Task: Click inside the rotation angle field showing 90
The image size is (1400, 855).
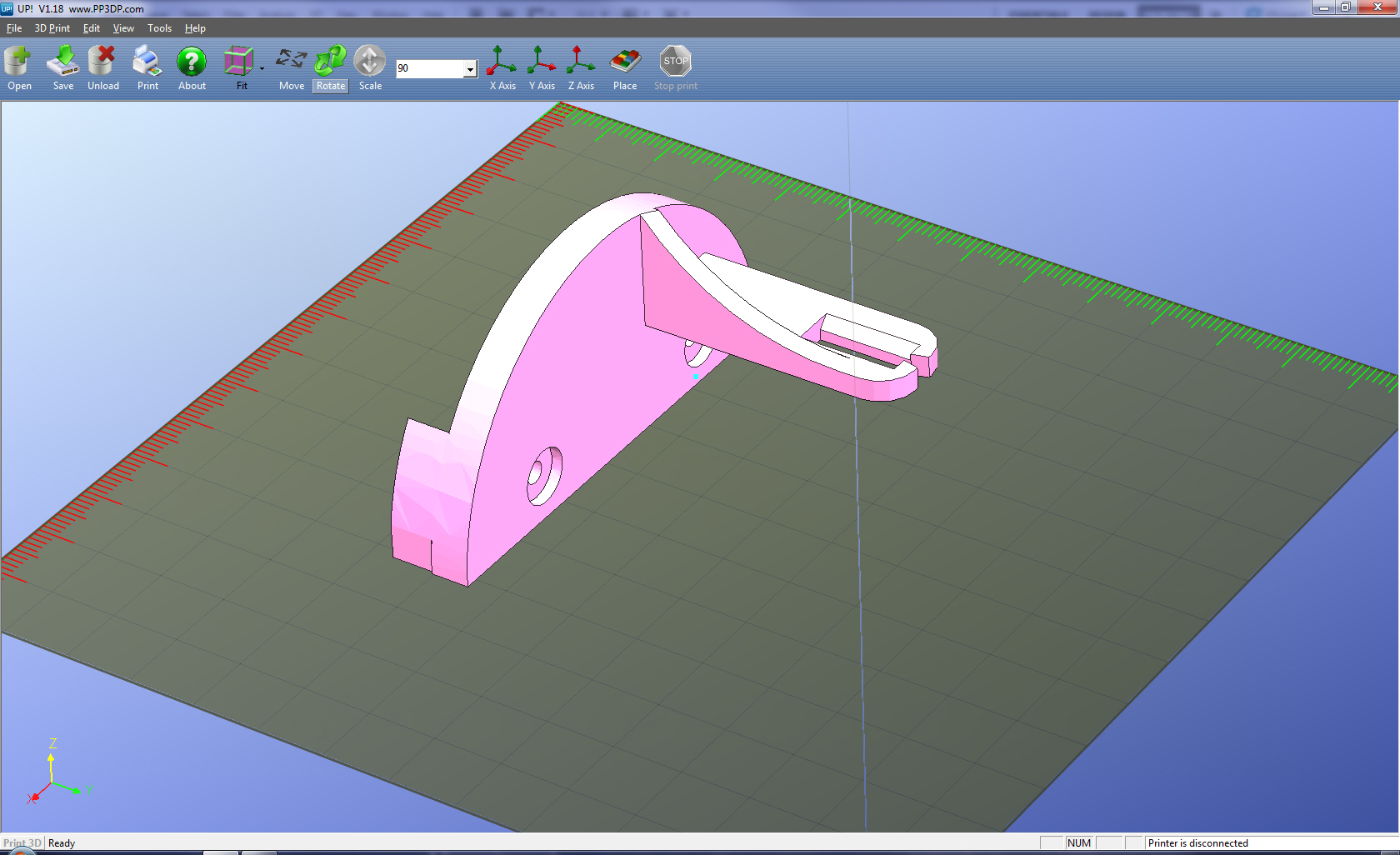Action: tap(429, 68)
